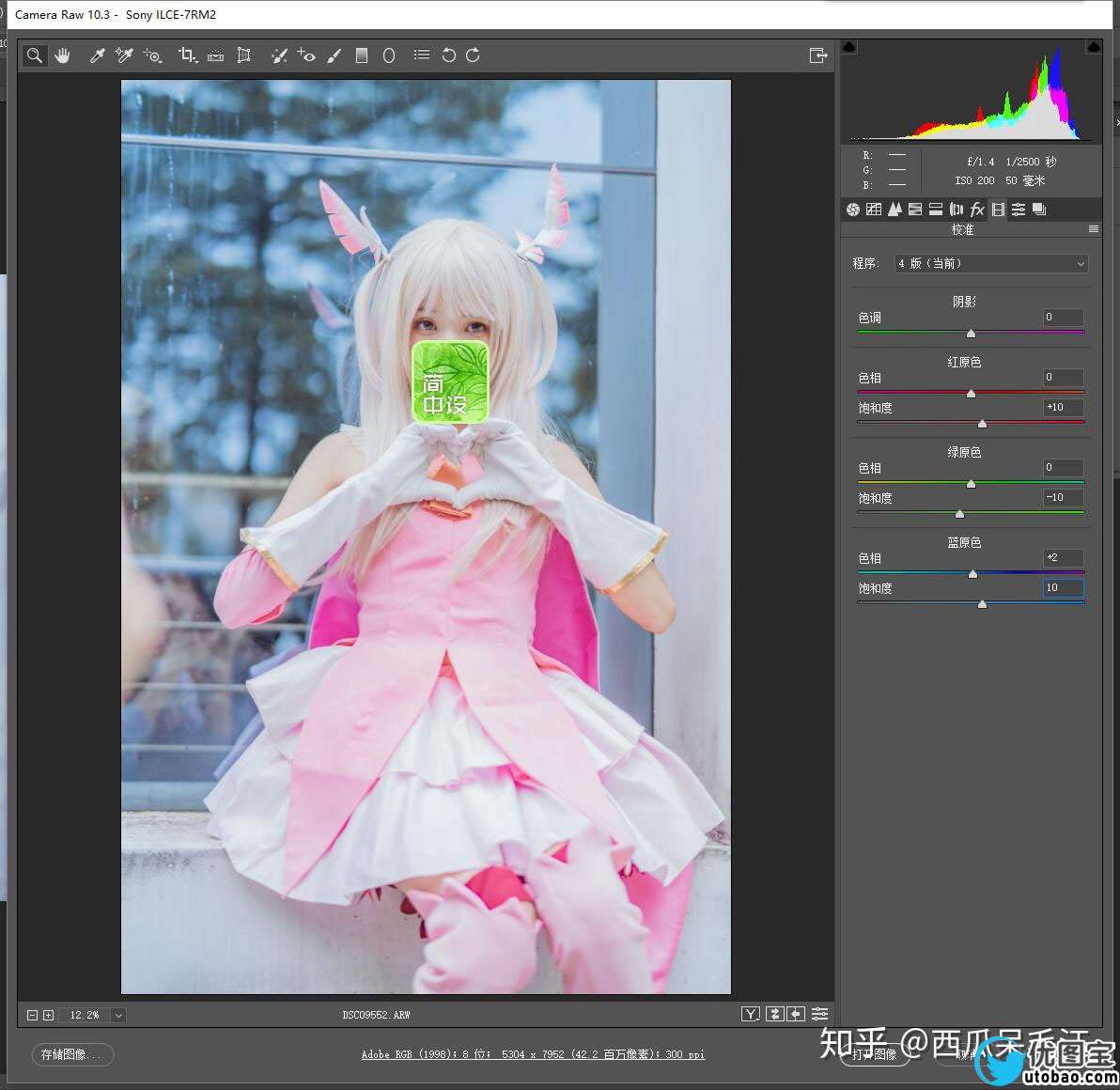Screen dimensions: 1120x1090
Task: Adjust the 蓝原色 色相 slider
Action: click(x=972, y=573)
